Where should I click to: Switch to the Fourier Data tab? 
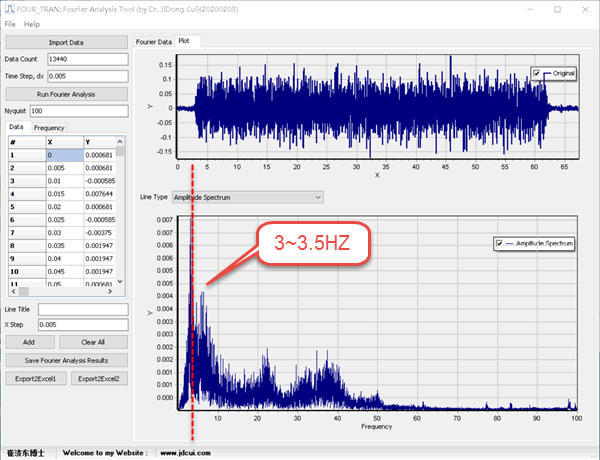154,41
